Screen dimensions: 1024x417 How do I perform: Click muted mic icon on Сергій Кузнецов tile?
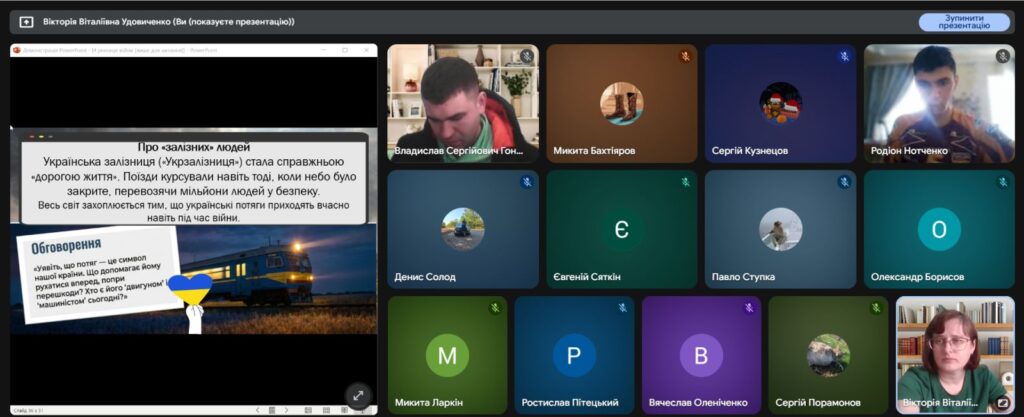click(x=844, y=57)
